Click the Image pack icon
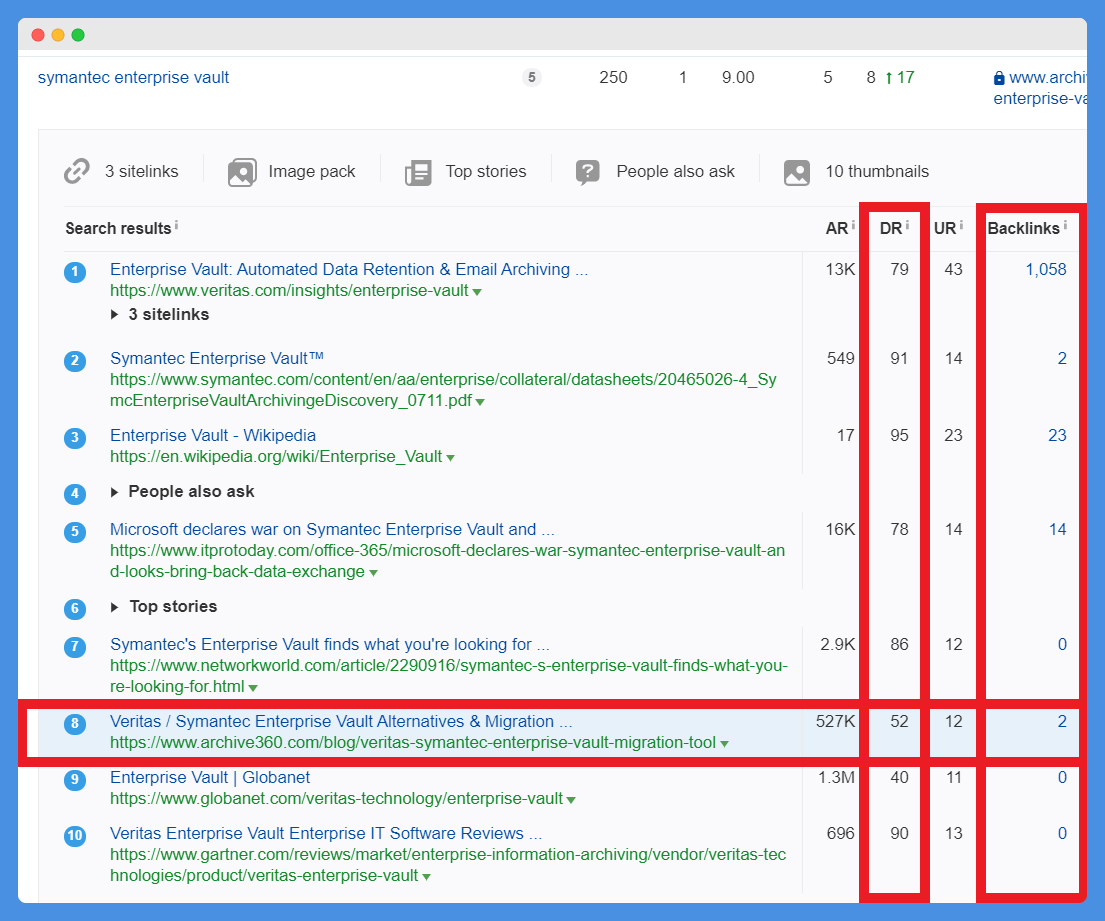Screen dimensions: 1105x921 242,172
